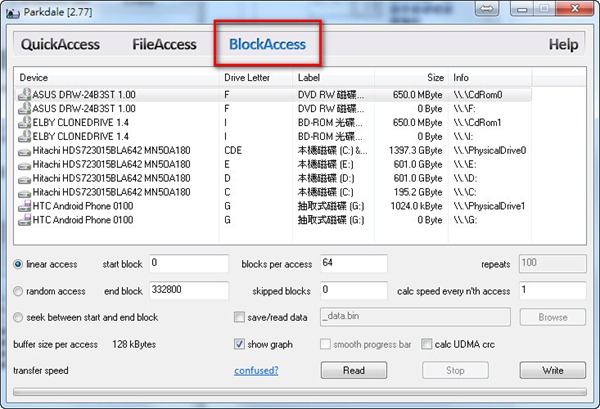Click the removable disk icon of \\.\G: row

tap(24, 220)
